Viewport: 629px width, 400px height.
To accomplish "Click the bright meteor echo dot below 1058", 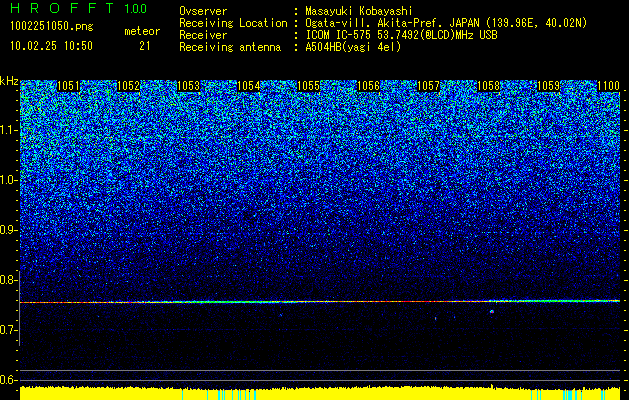I will point(492,311).
